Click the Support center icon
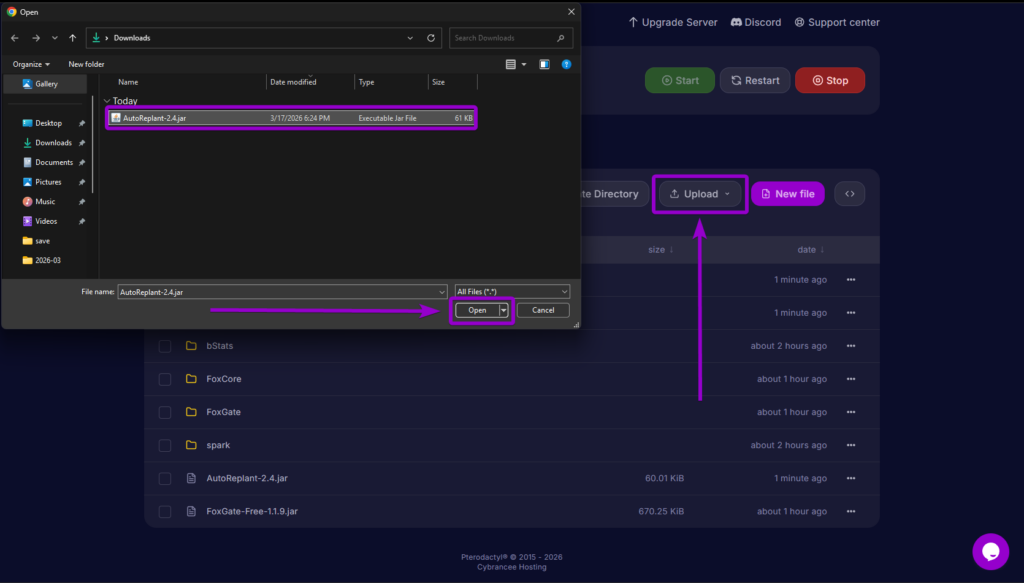The height and width of the screenshot is (583, 1024). [x=798, y=21]
